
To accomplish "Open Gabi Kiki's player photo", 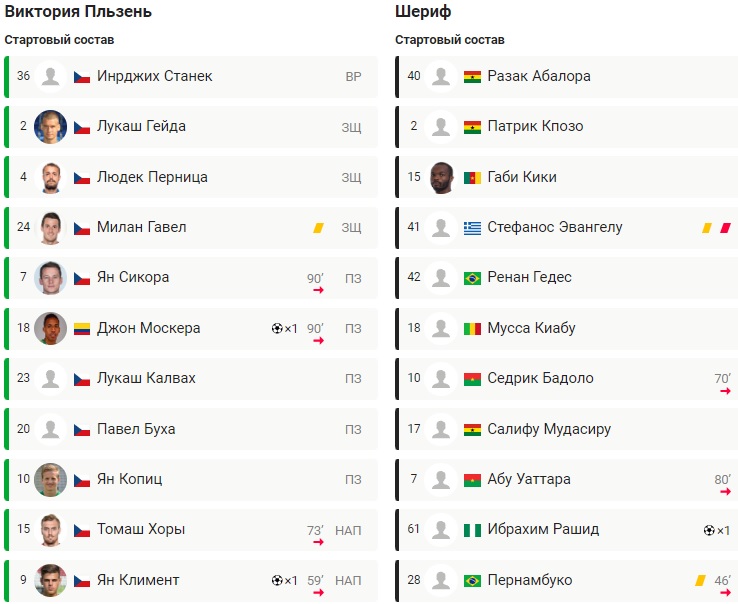I will 441,177.
